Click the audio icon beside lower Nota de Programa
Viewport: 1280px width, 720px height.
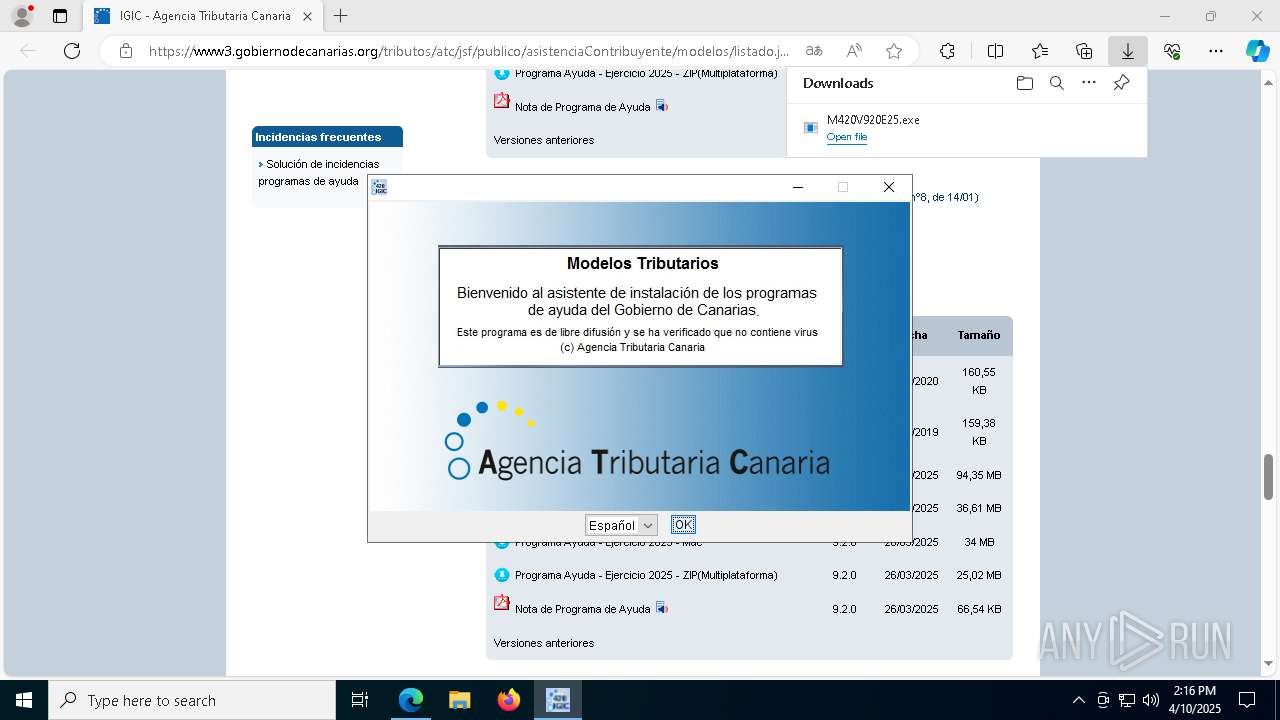point(662,608)
